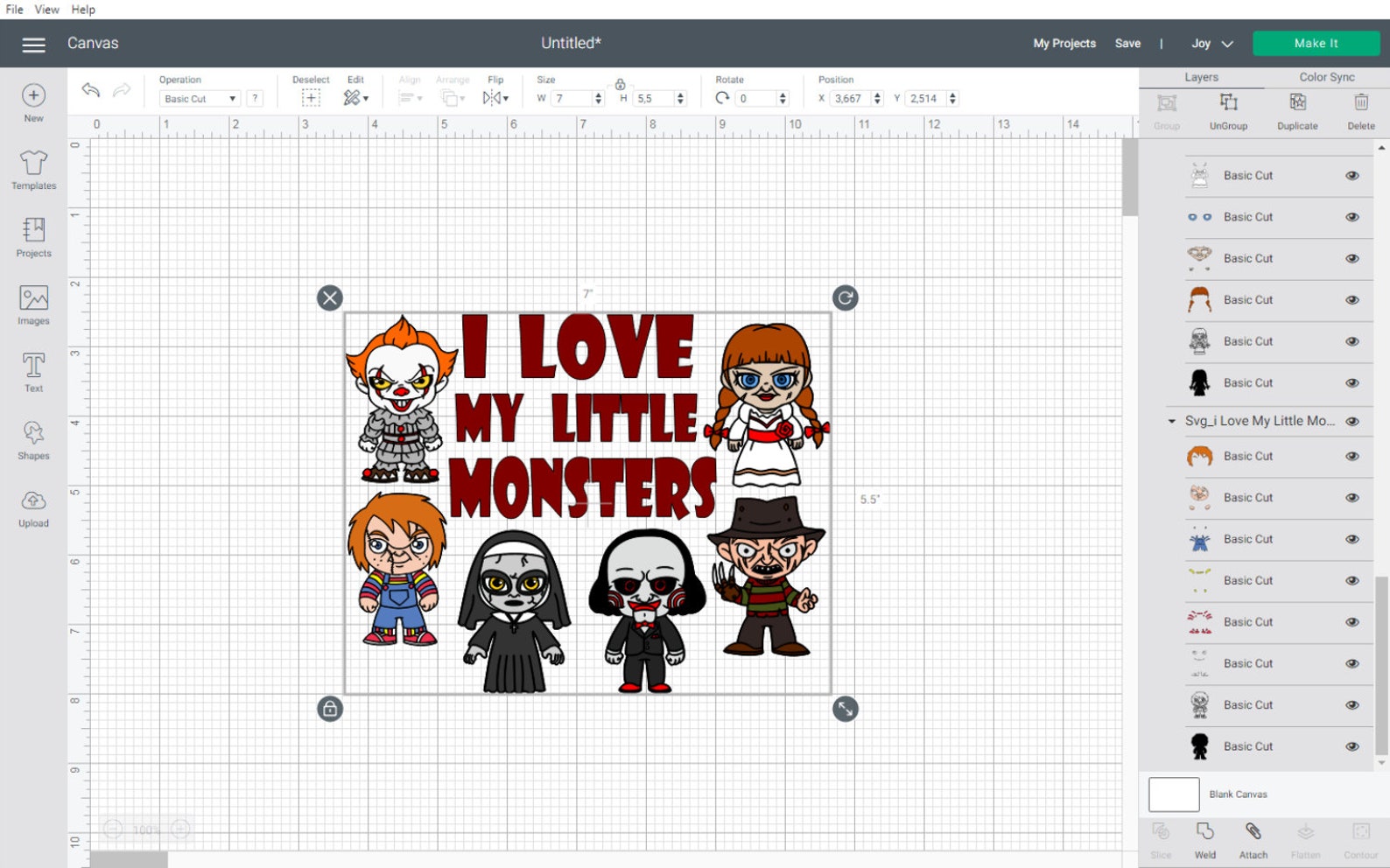Open the Images library
The height and width of the screenshot is (868, 1390).
click(33, 304)
